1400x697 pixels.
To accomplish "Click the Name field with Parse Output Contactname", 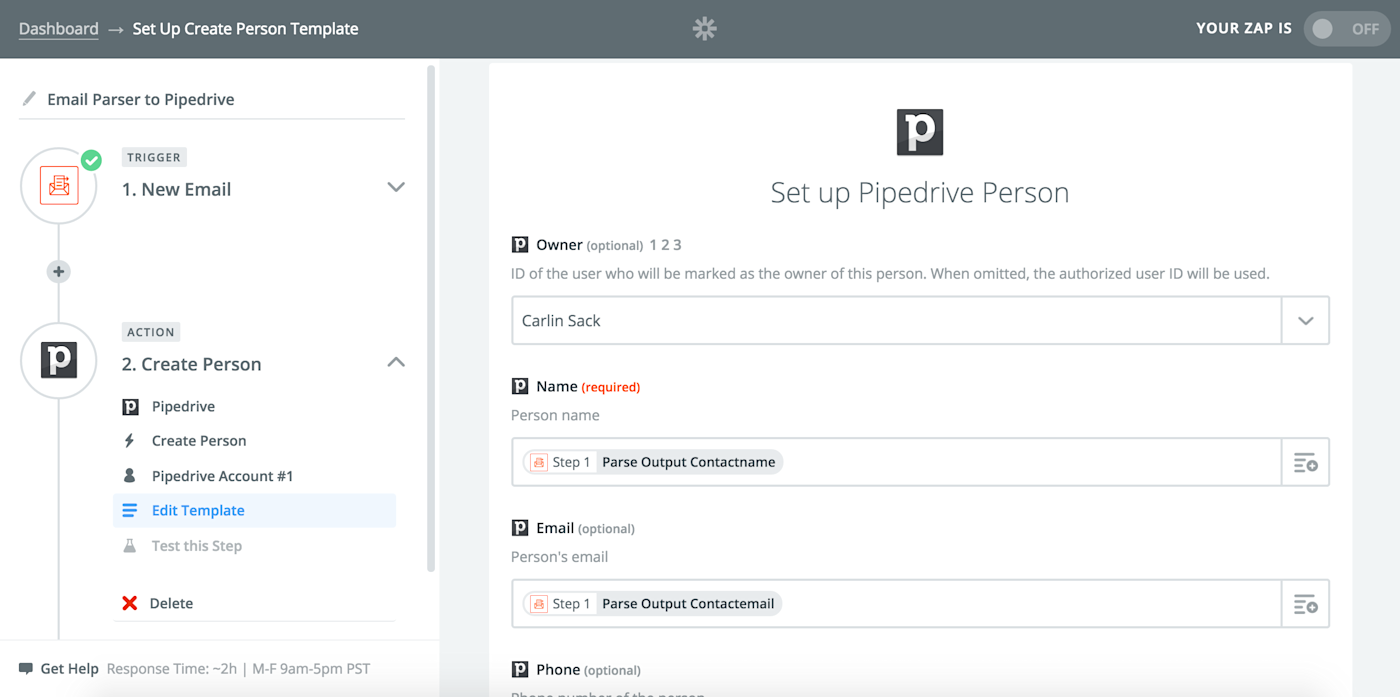I will point(896,462).
